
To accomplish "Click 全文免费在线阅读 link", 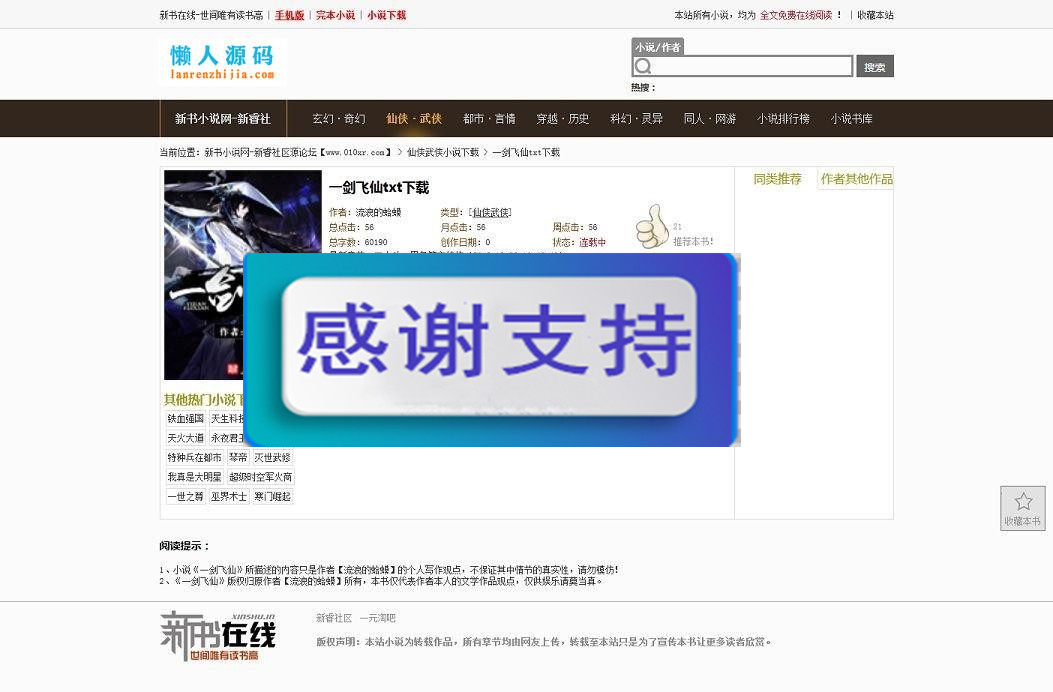I will (x=796, y=15).
